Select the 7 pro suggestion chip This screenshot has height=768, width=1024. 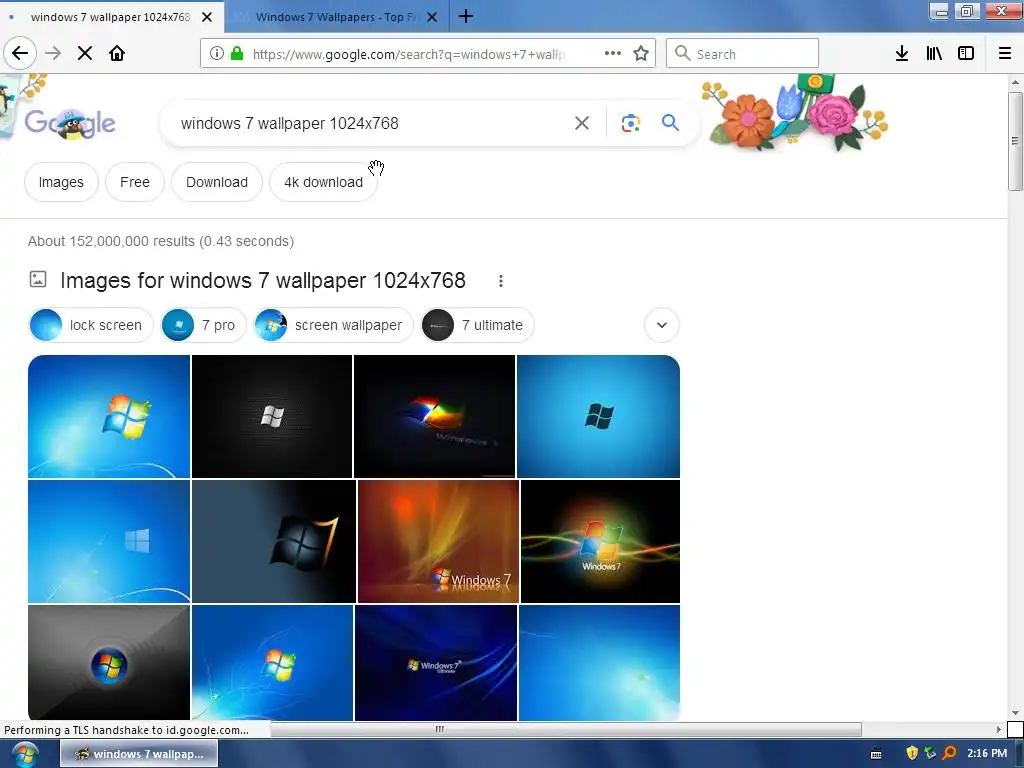coord(204,325)
